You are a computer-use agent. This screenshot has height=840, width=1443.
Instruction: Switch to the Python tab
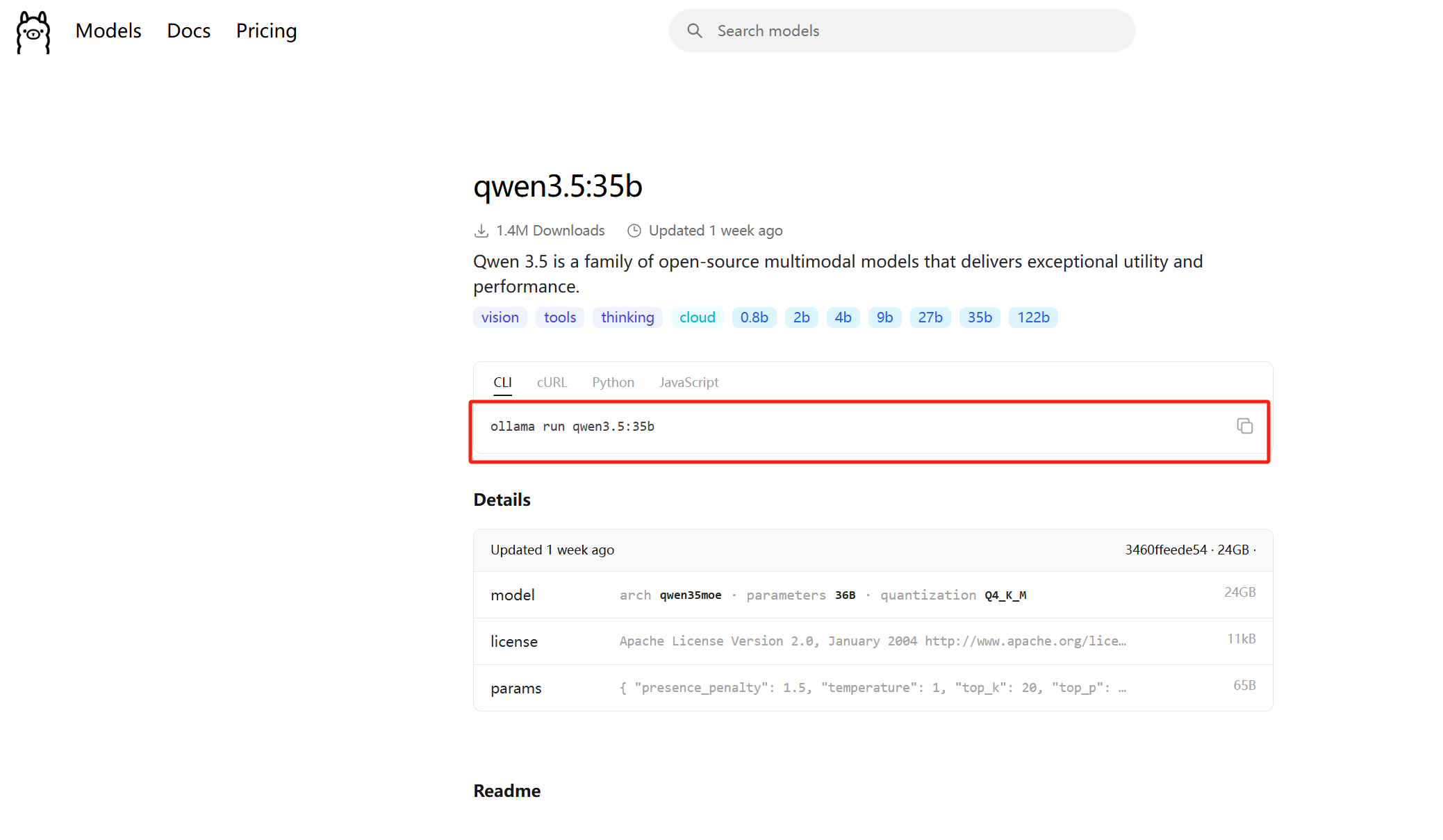[613, 382]
